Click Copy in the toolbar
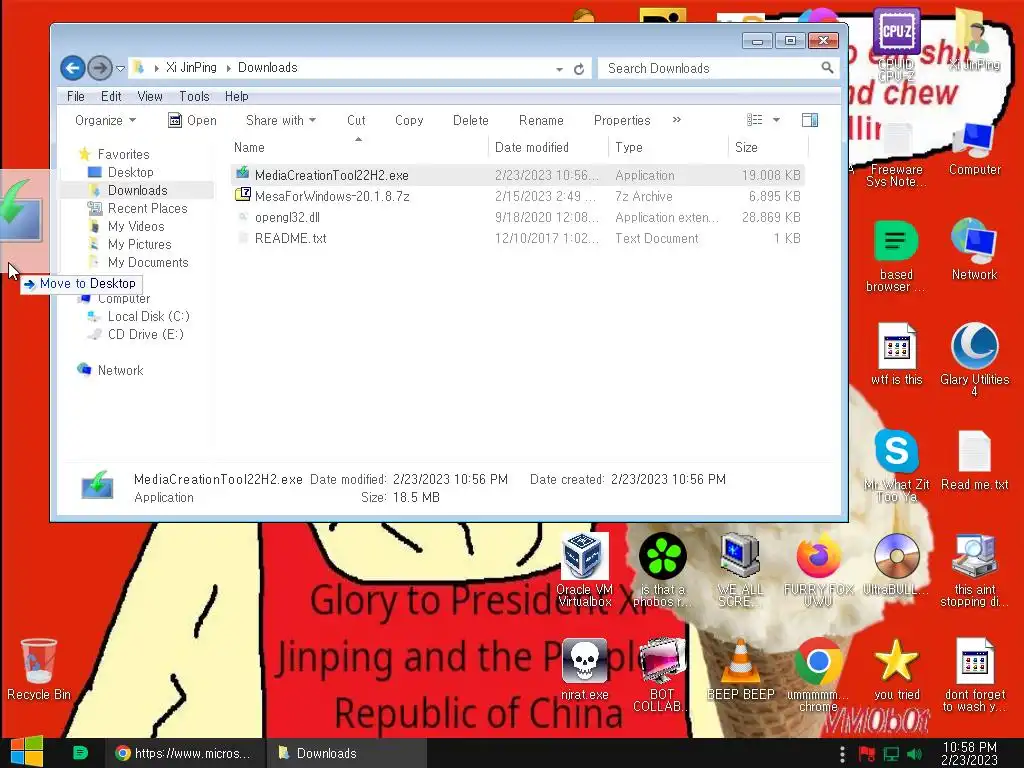1024x768 pixels. (x=409, y=120)
